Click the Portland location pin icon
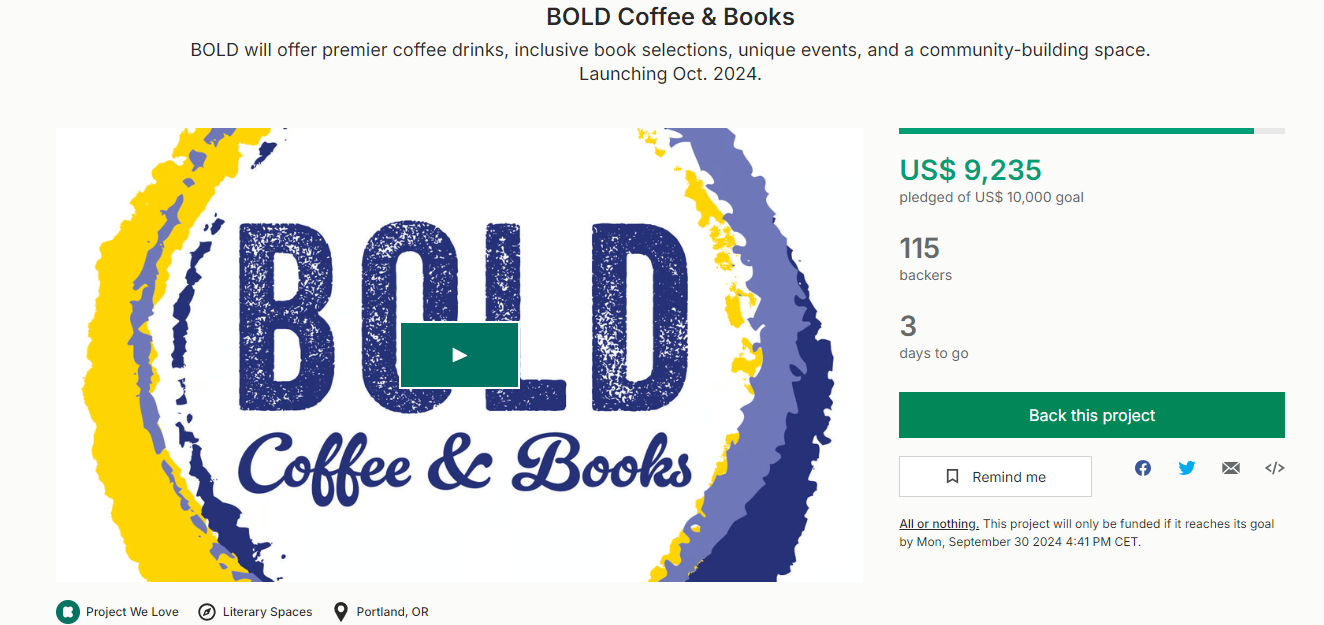The width and height of the screenshot is (1324, 625). [341, 612]
